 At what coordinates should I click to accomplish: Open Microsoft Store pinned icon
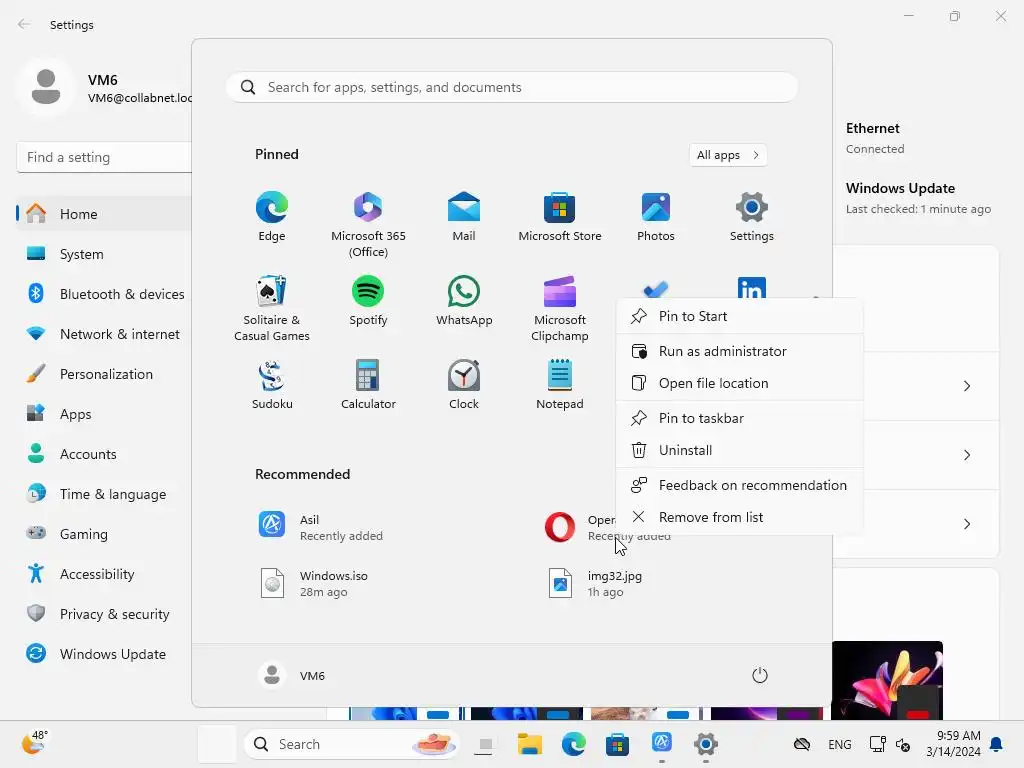tap(560, 217)
